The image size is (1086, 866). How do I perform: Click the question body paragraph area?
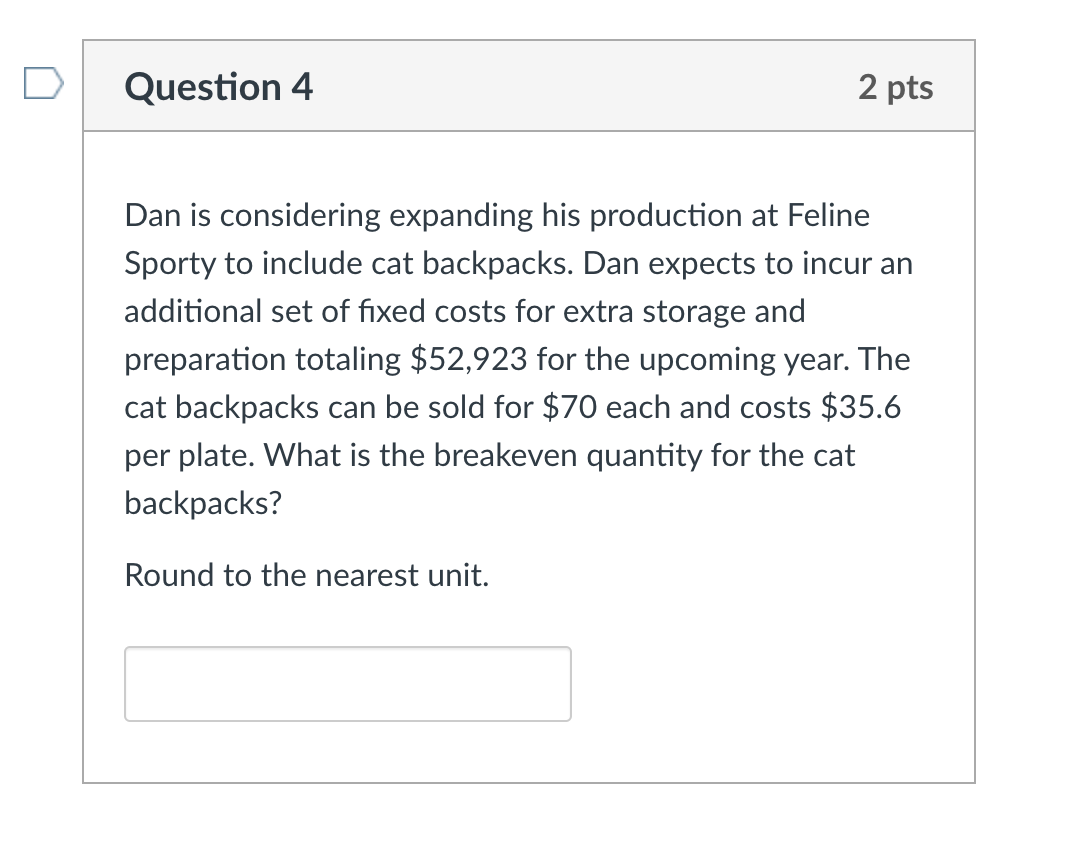[517, 358]
